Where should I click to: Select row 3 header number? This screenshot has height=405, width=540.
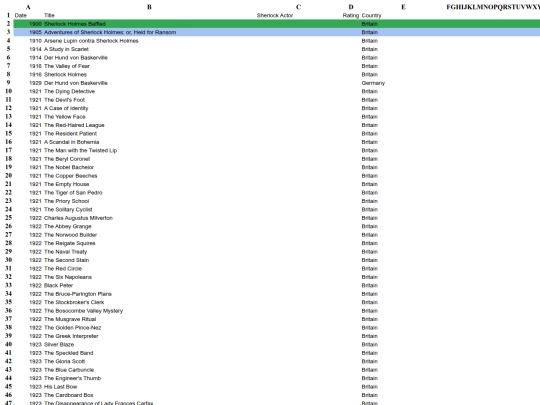8,32
